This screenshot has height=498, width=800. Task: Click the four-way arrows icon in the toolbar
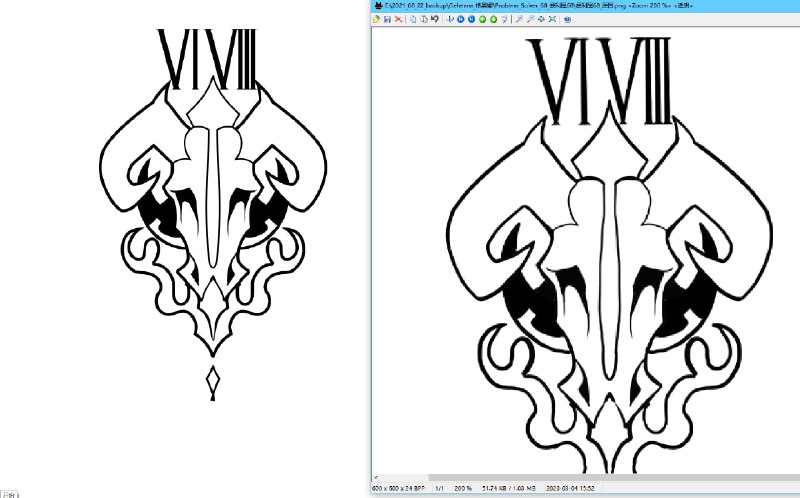click(x=541, y=19)
